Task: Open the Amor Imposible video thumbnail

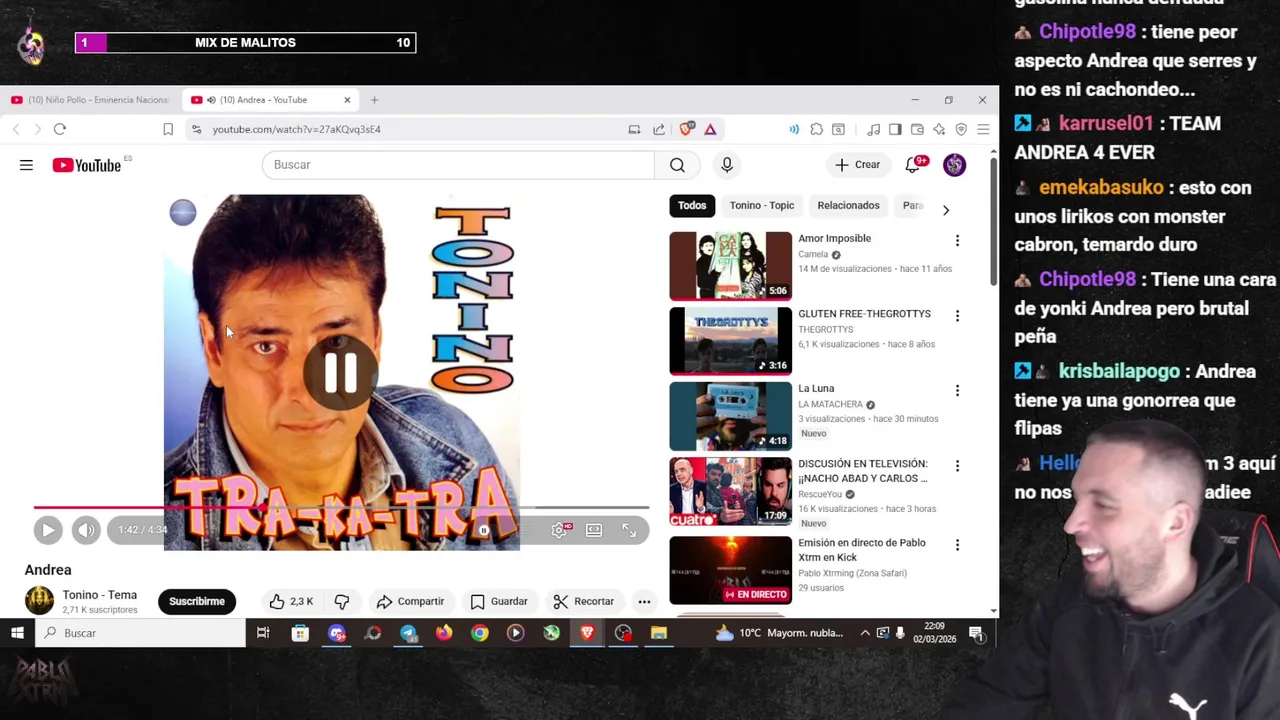Action: [x=731, y=266]
